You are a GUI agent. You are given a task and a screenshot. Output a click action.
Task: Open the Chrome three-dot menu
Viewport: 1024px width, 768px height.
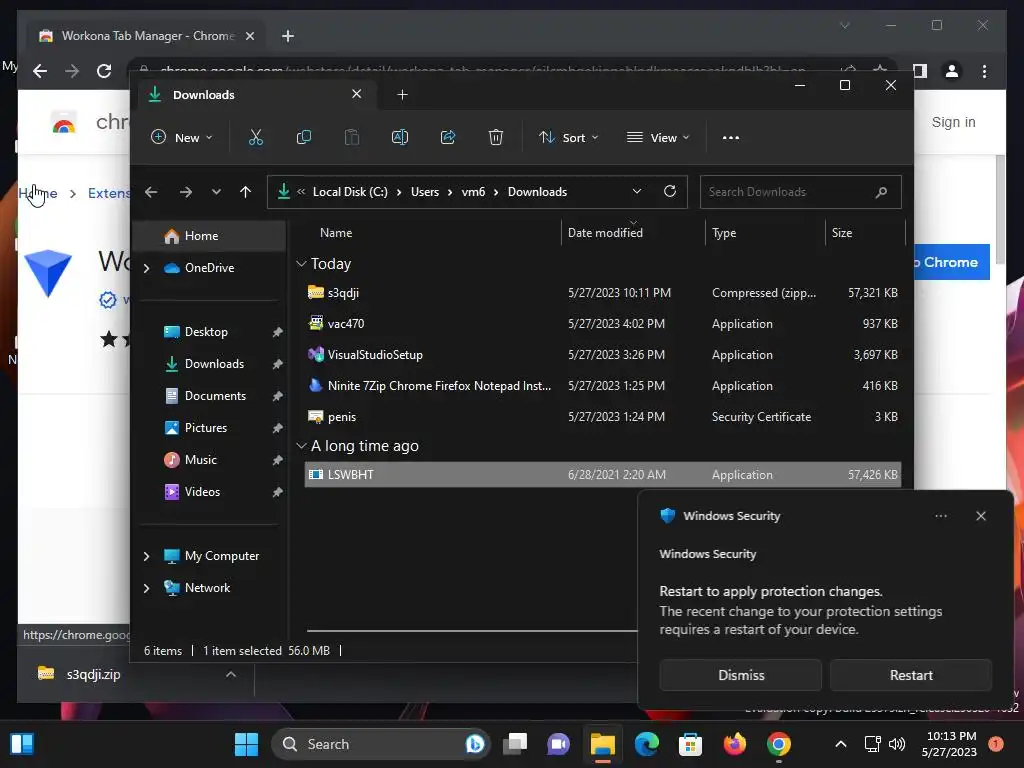coord(984,71)
